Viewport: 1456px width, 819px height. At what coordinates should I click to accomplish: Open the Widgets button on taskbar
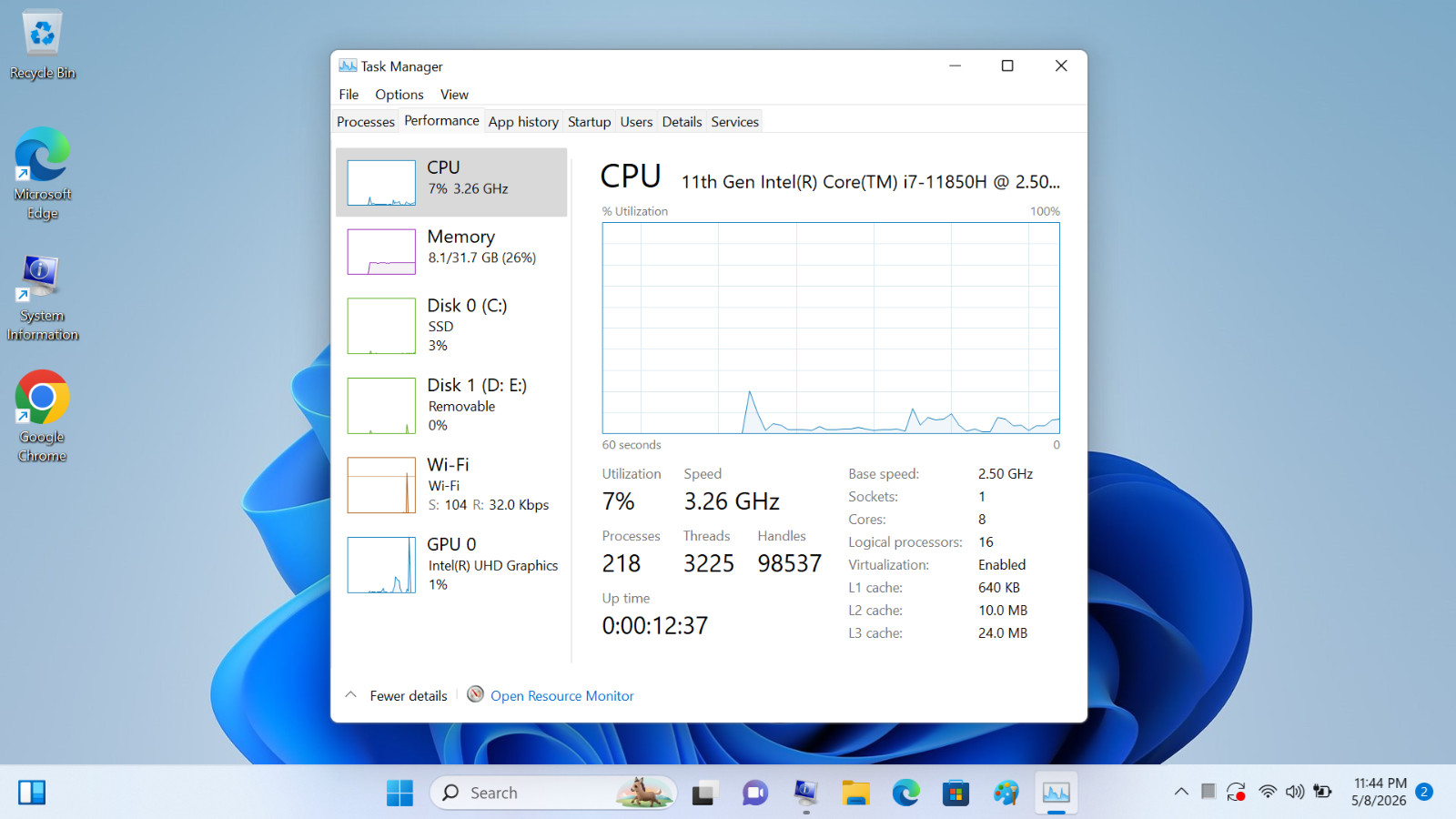(32, 793)
